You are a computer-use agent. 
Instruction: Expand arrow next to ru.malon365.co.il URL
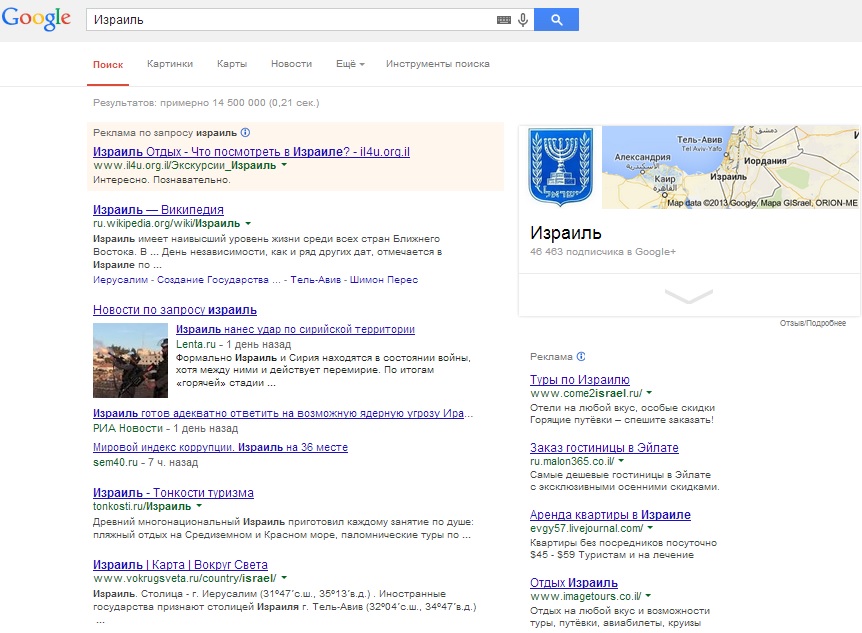pos(621,461)
